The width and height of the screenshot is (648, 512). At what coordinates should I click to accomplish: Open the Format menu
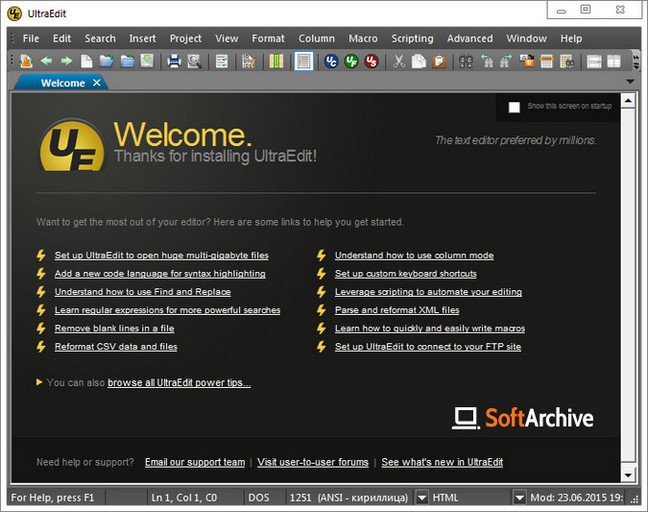coord(268,38)
